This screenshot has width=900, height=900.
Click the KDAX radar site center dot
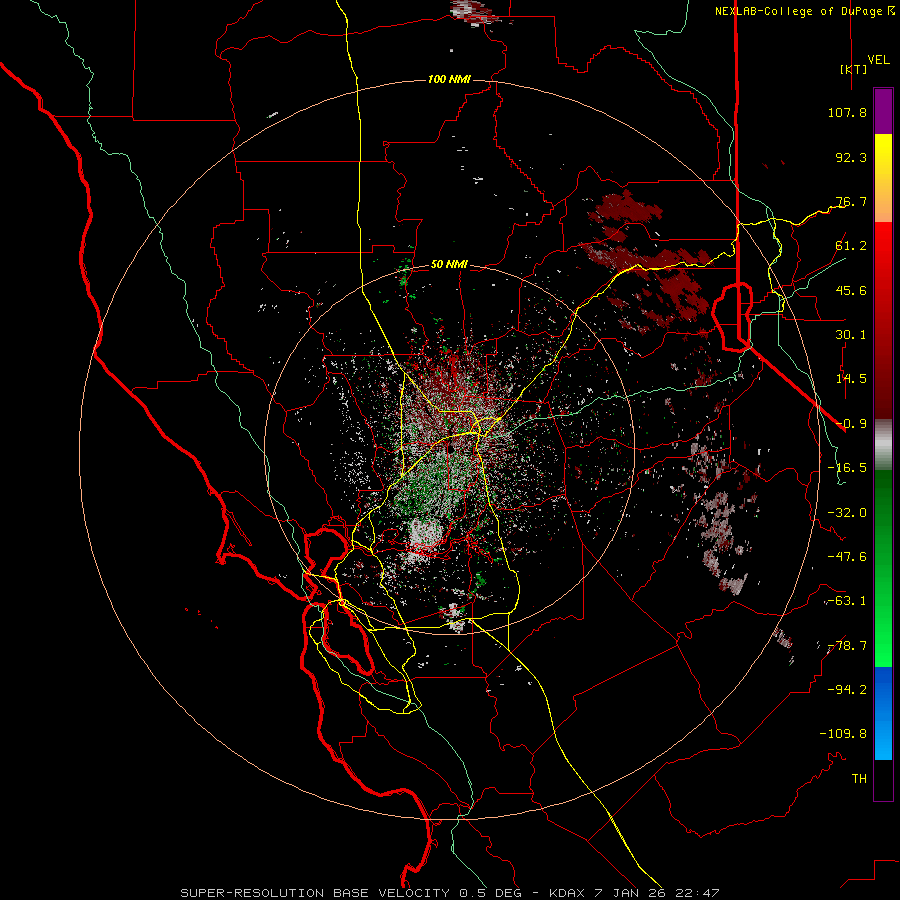point(452,447)
